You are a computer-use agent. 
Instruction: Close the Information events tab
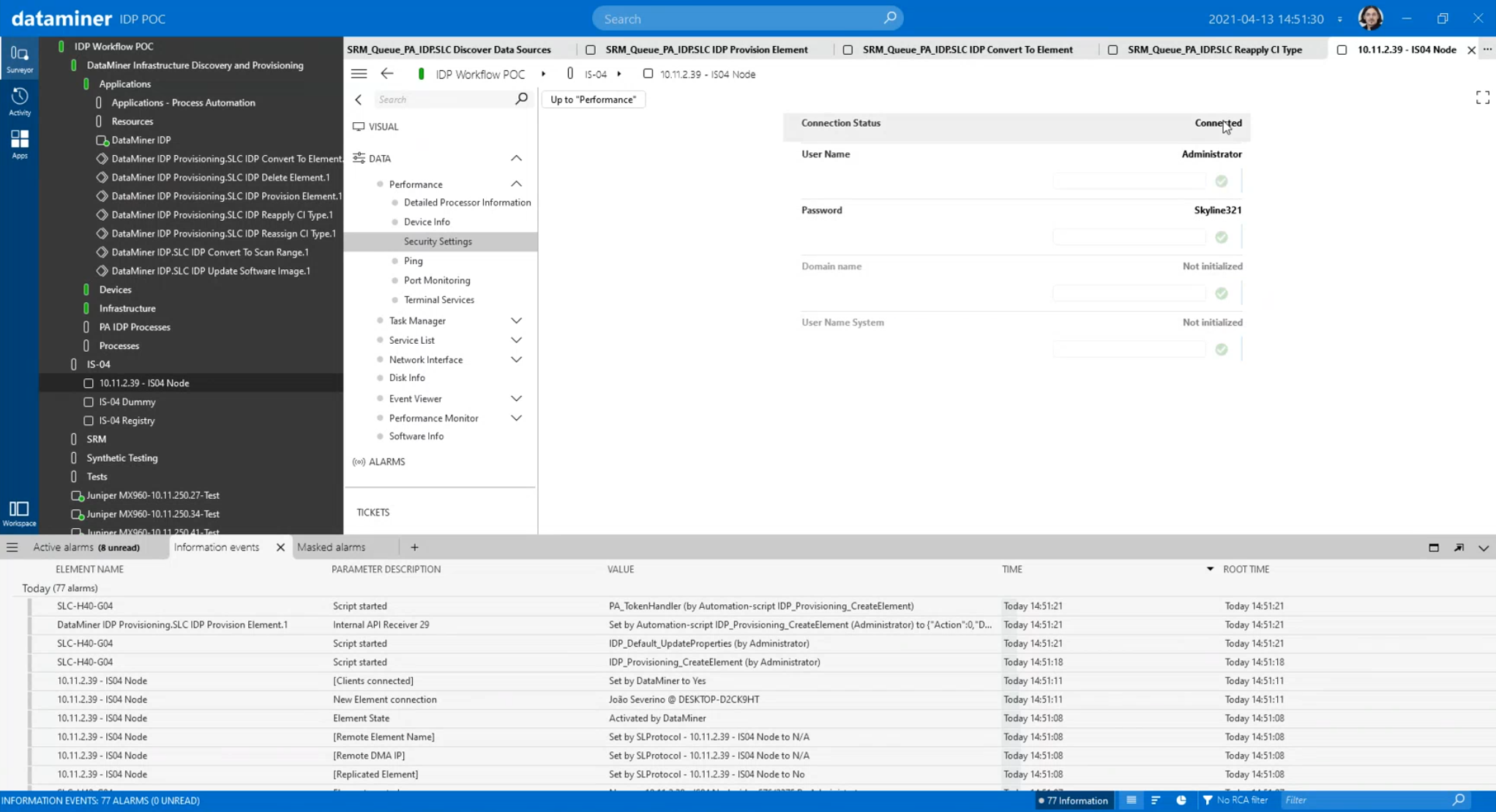point(280,547)
